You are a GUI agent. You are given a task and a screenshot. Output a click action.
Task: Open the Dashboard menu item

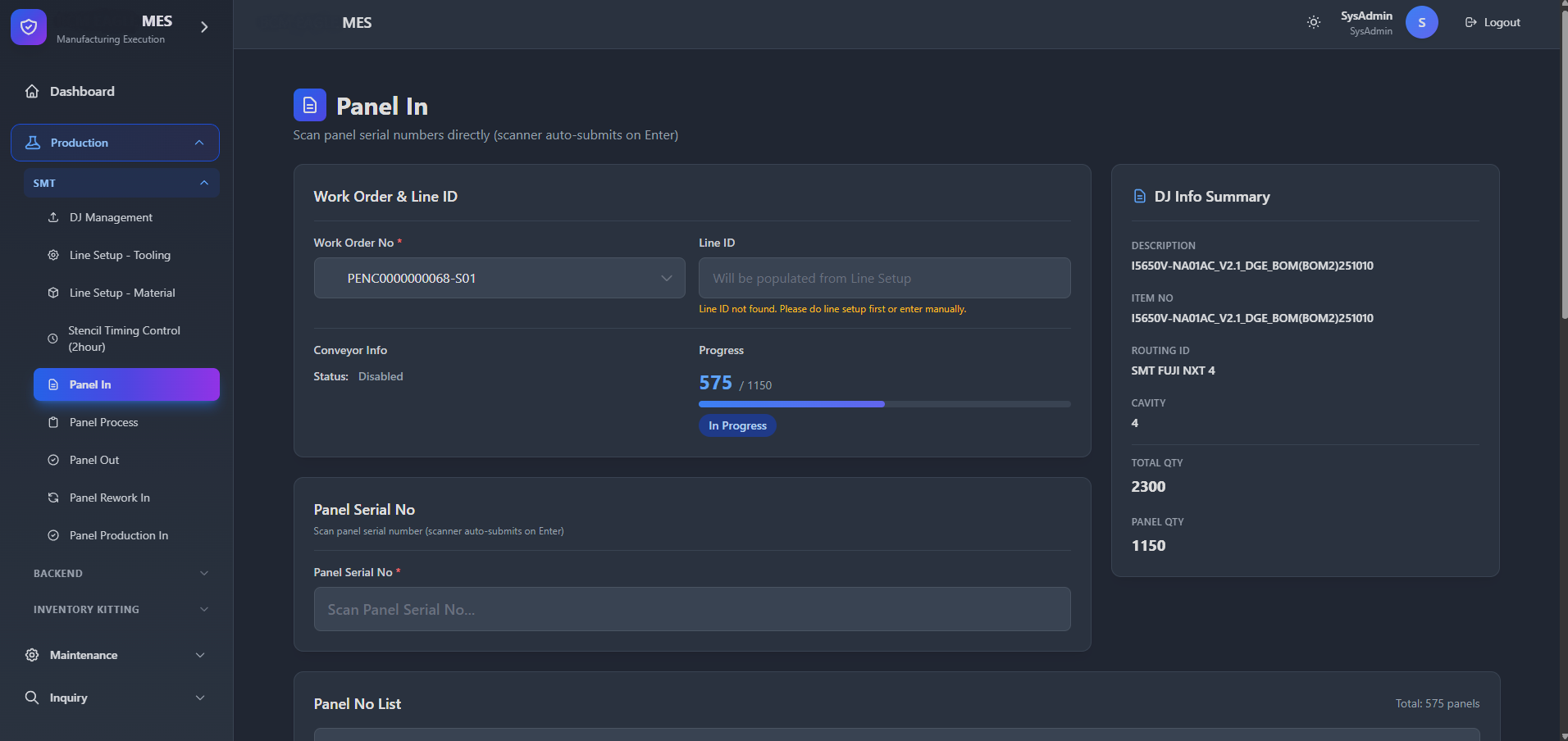coord(115,91)
